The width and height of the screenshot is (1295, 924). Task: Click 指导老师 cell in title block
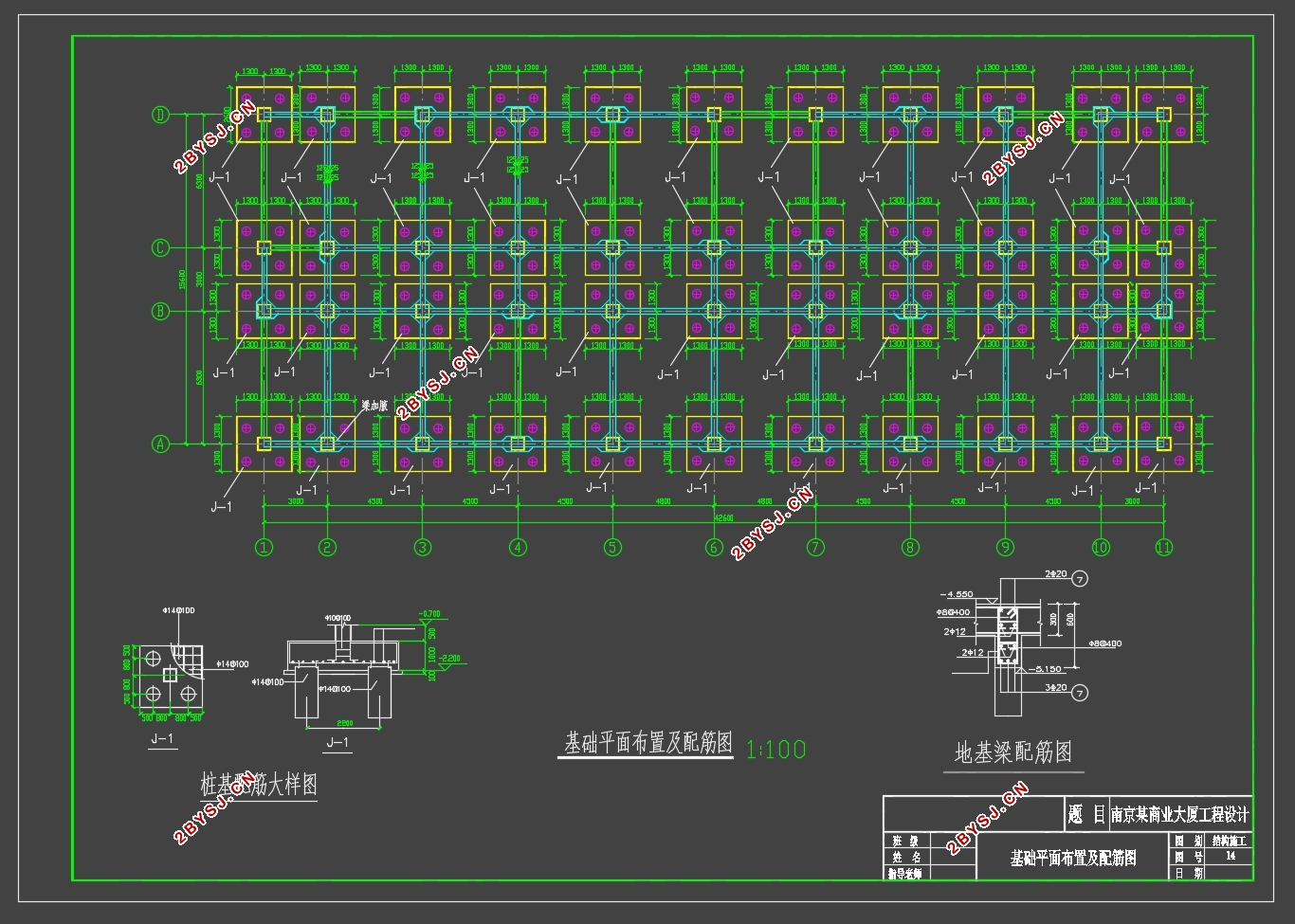(x=905, y=873)
